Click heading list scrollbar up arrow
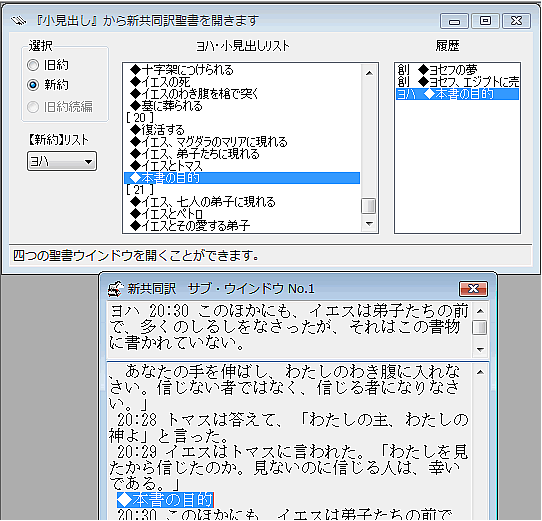The width and height of the screenshot is (542, 521). click(369, 73)
